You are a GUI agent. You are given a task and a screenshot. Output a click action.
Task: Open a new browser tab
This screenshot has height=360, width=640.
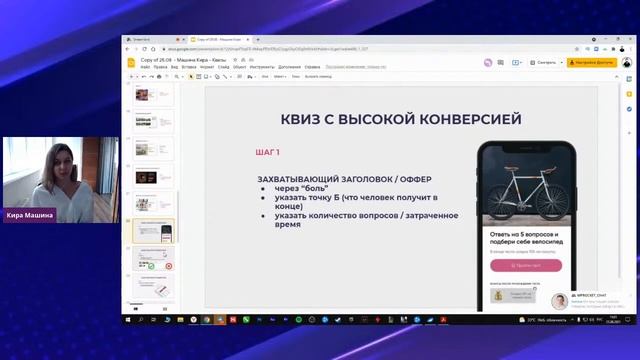[258, 40]
